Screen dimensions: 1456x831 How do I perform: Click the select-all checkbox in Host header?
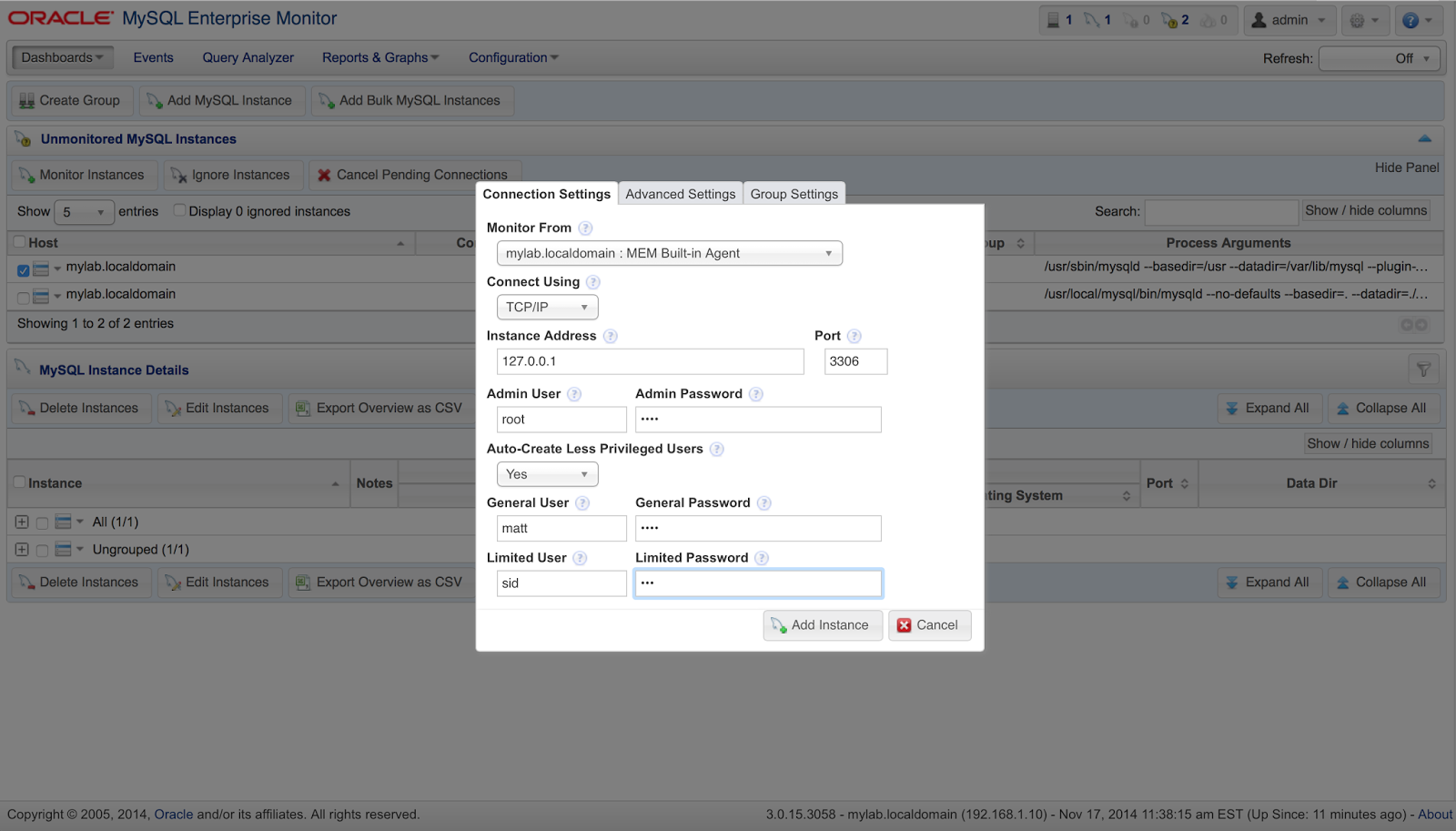coord(18,242)
